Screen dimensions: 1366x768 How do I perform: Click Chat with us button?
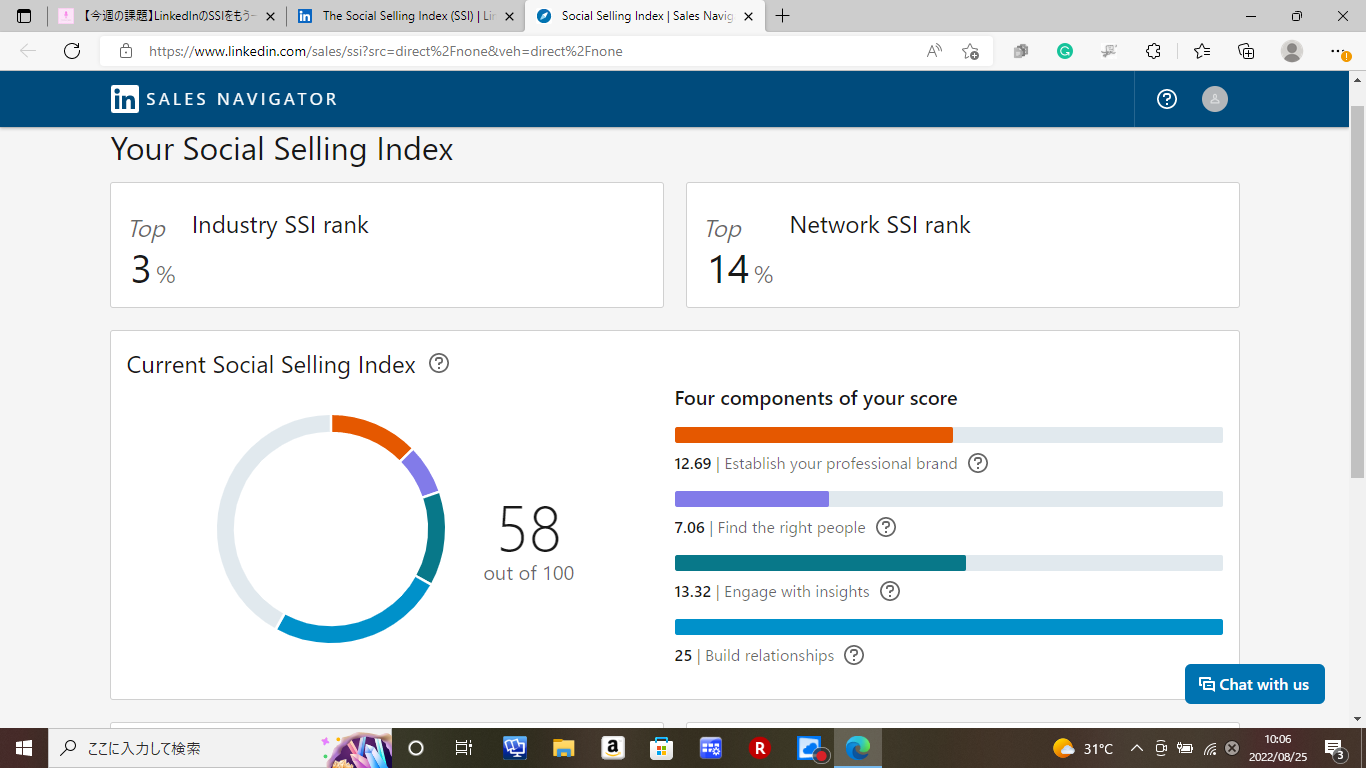[1254, 684]
